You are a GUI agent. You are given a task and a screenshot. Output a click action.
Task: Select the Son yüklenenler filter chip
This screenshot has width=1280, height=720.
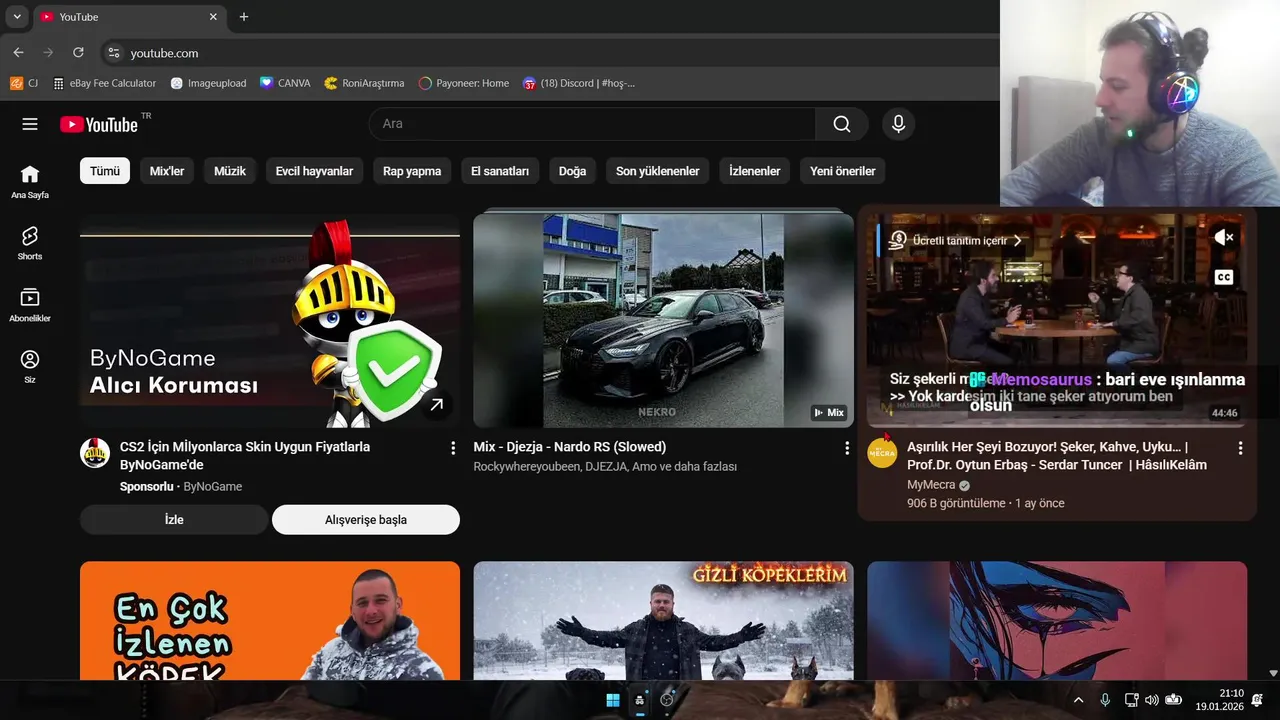(x=657, y=171)
